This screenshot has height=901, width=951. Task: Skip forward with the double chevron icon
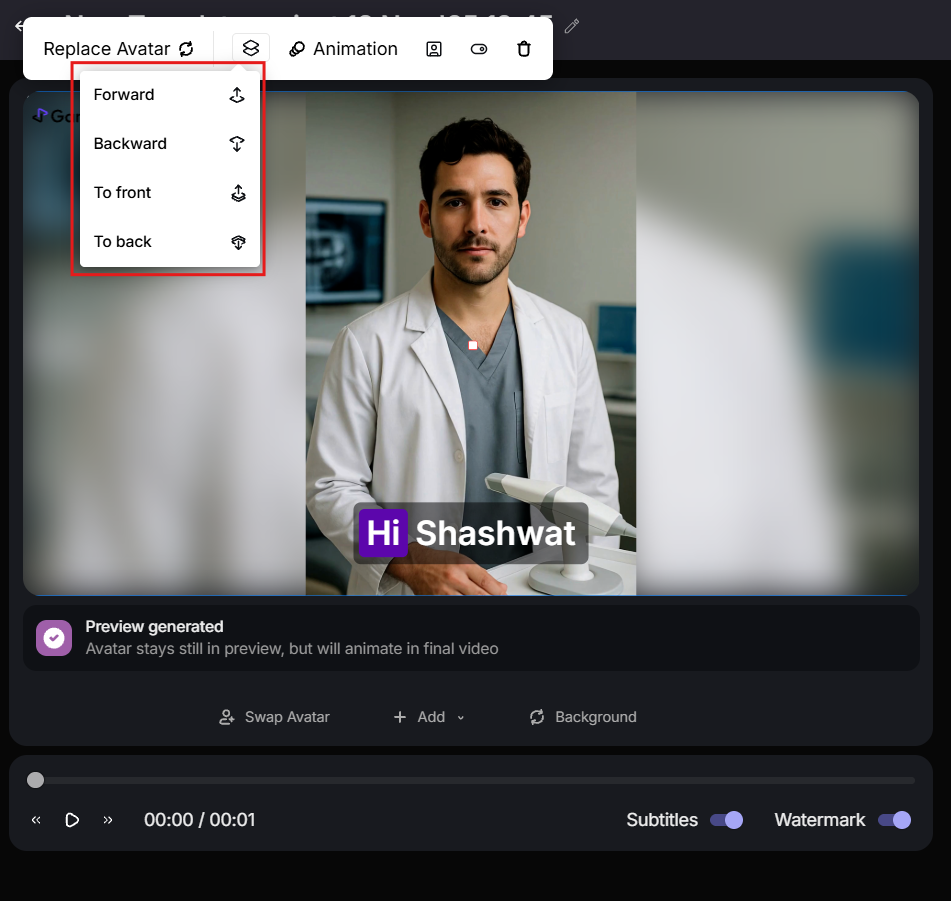pos(108,820)
